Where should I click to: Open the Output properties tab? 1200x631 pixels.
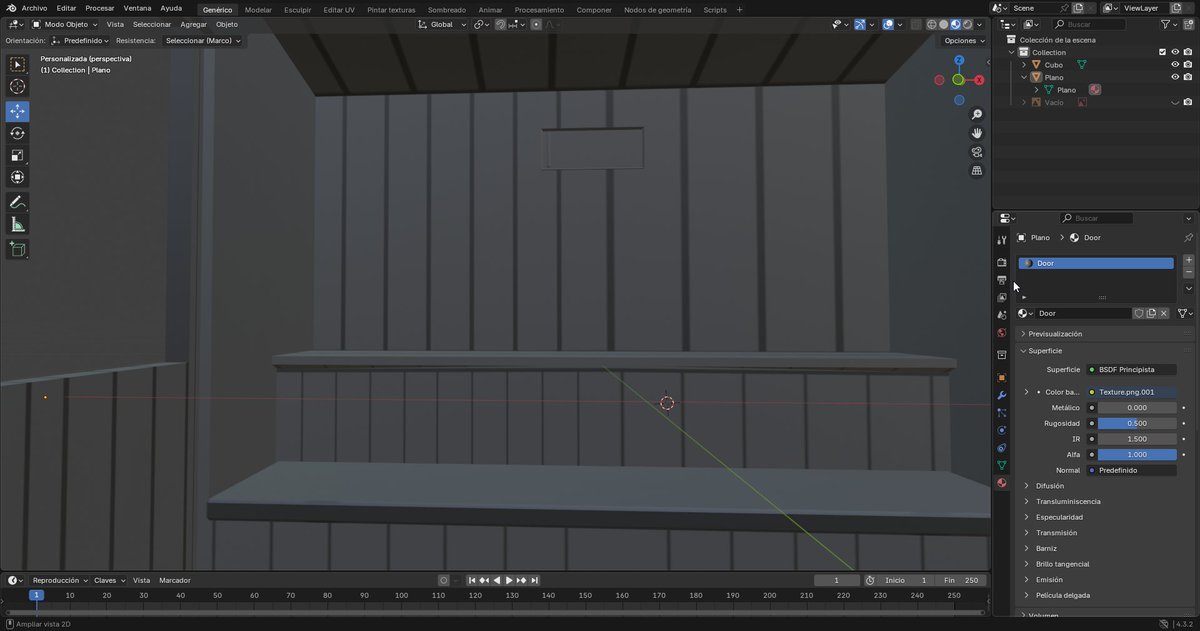point(1001,280)
